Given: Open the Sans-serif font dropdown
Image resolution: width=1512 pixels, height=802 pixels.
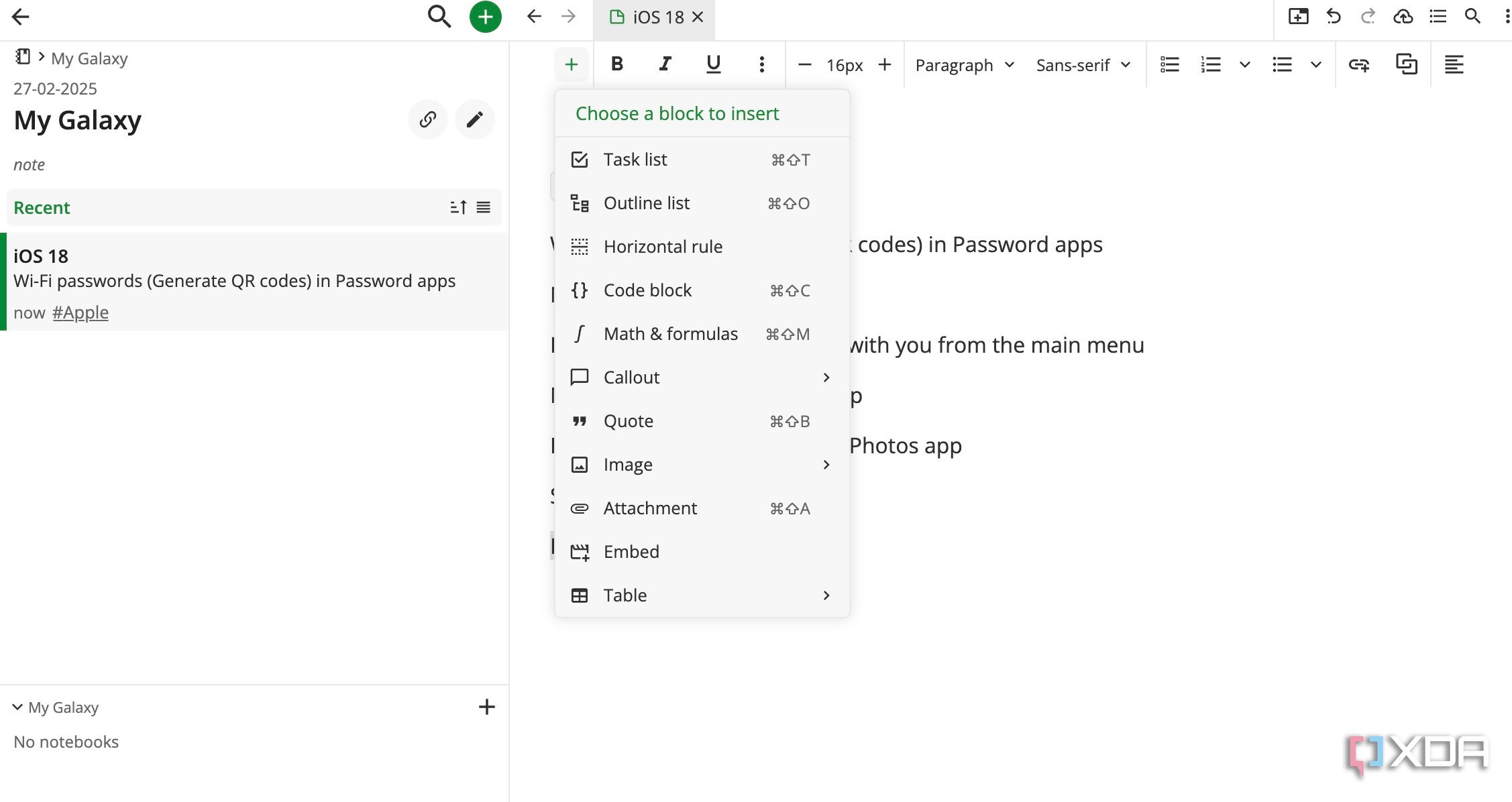Looking at the screenshot, I should point(1083,65).
